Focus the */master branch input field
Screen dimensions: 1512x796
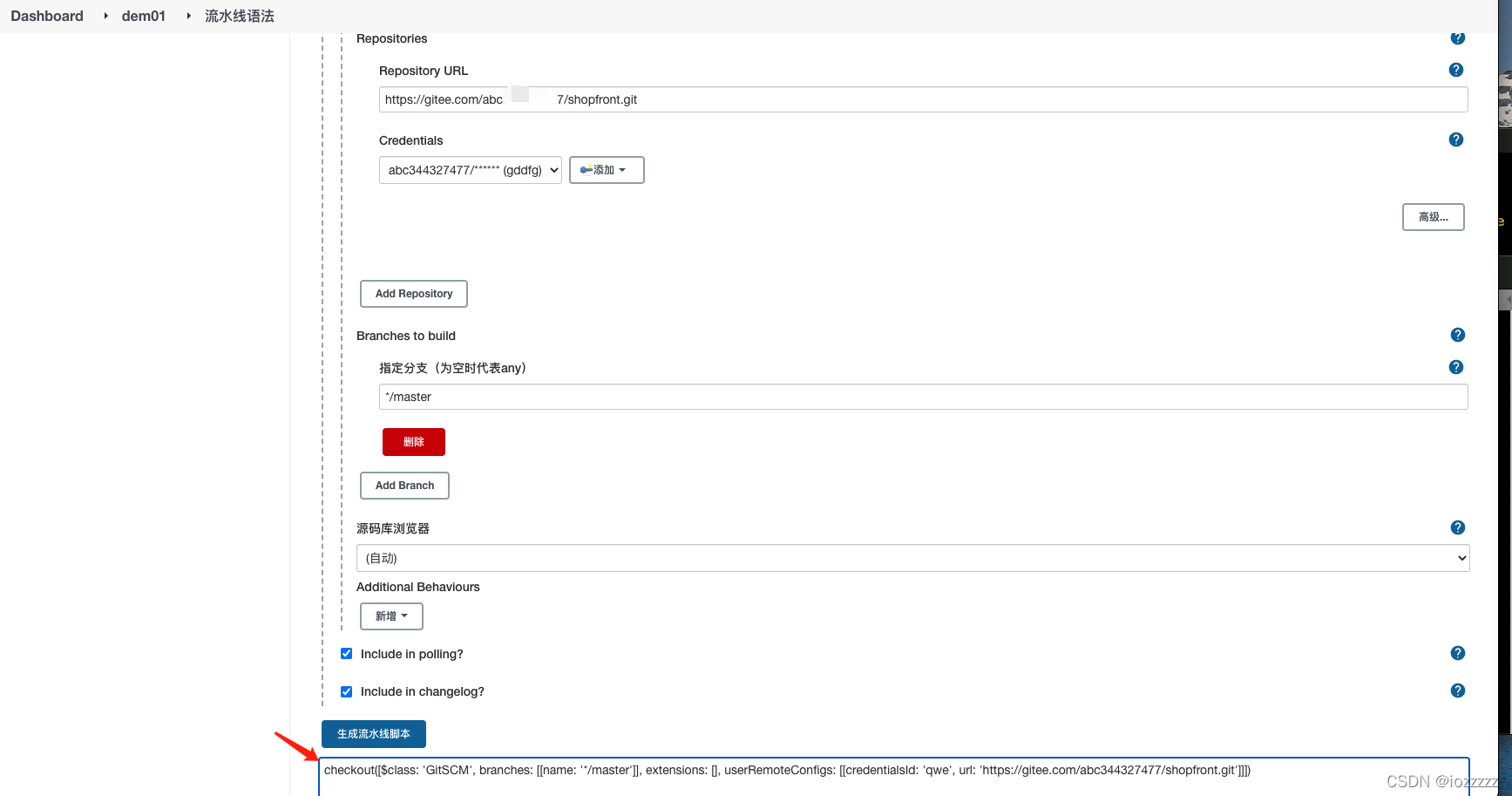tap(923, 397)
